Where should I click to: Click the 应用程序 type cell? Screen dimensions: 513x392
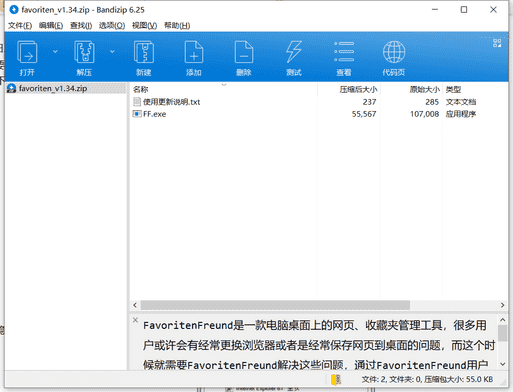pyautogui.click(x=461, y=114)
